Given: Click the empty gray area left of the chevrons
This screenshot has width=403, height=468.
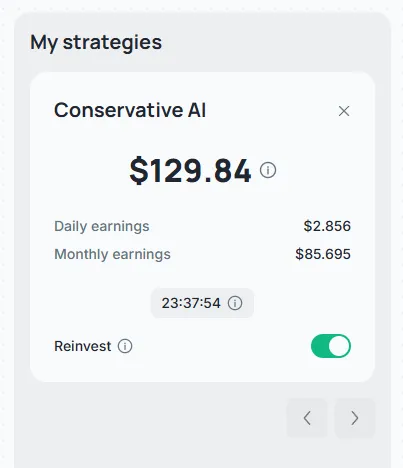Looking at the screenshot, I should [x=150, y=418].
